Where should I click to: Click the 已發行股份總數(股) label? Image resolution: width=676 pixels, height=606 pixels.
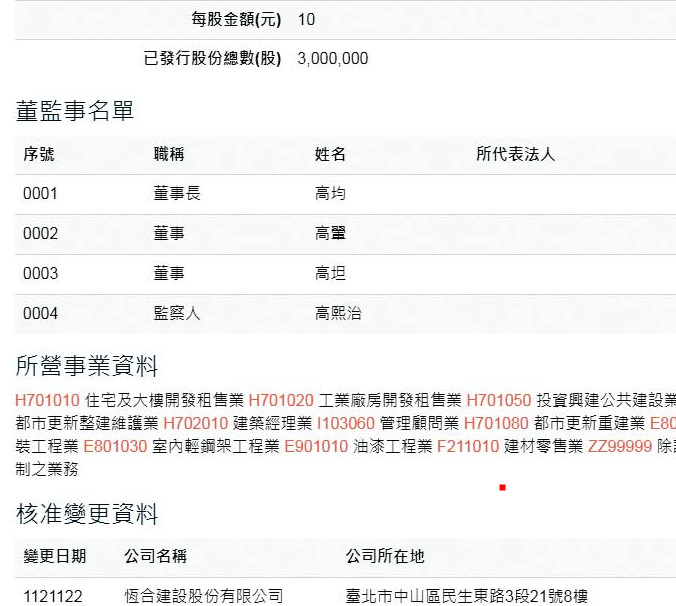click(x=212, y=59)
